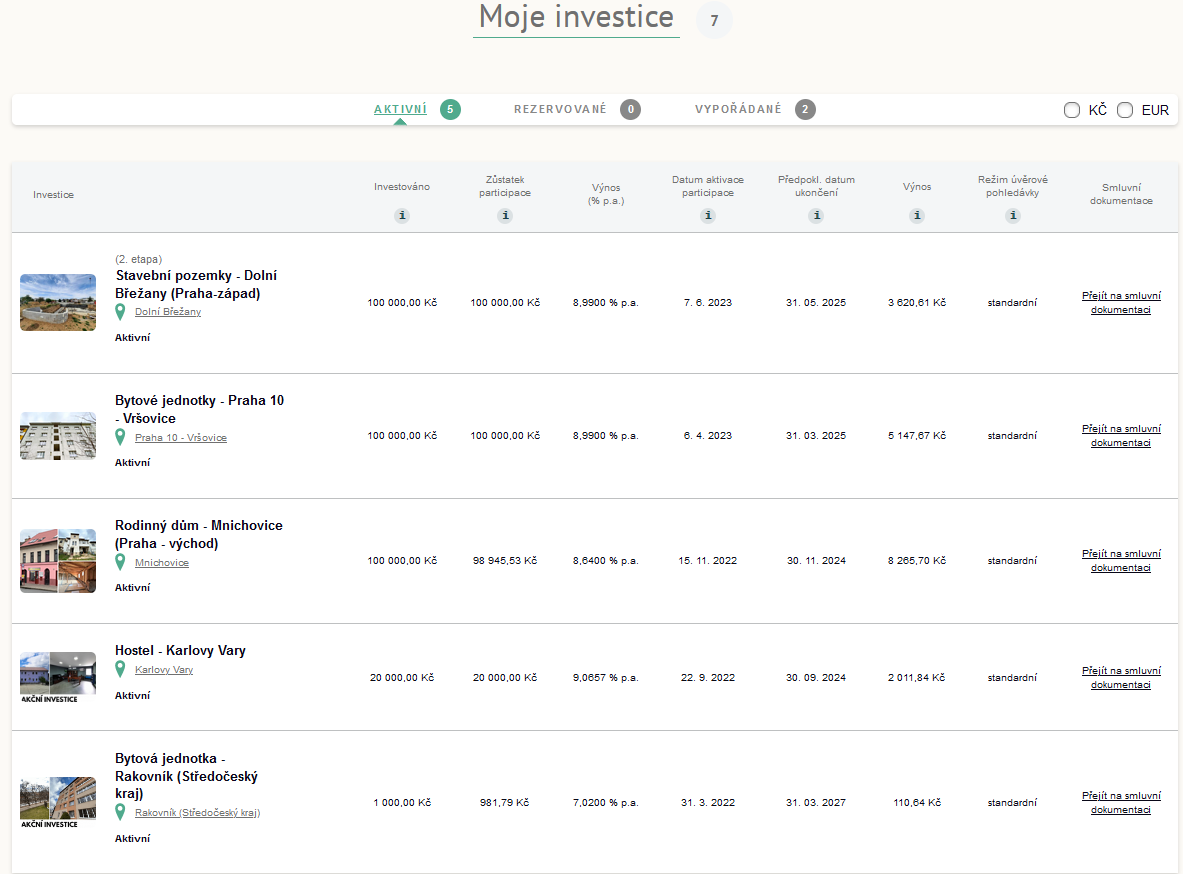
Task: Open the Vypořádané tab
Action: click(x=738, y=109)
